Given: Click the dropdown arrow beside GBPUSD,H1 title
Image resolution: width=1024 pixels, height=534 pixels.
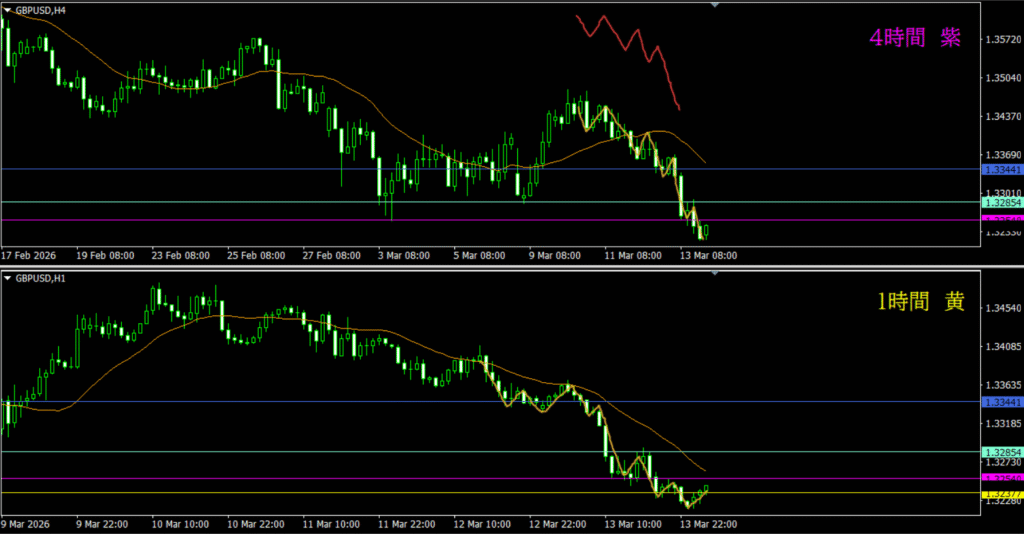Looking at the screenshot, I should point(7,277).
